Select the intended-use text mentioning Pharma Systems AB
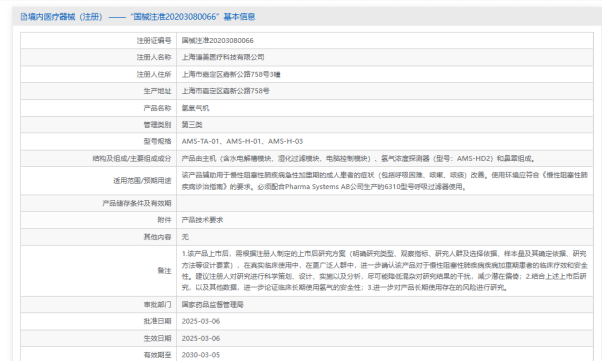The height and width of the screenshot is (361, 602). 385,181
